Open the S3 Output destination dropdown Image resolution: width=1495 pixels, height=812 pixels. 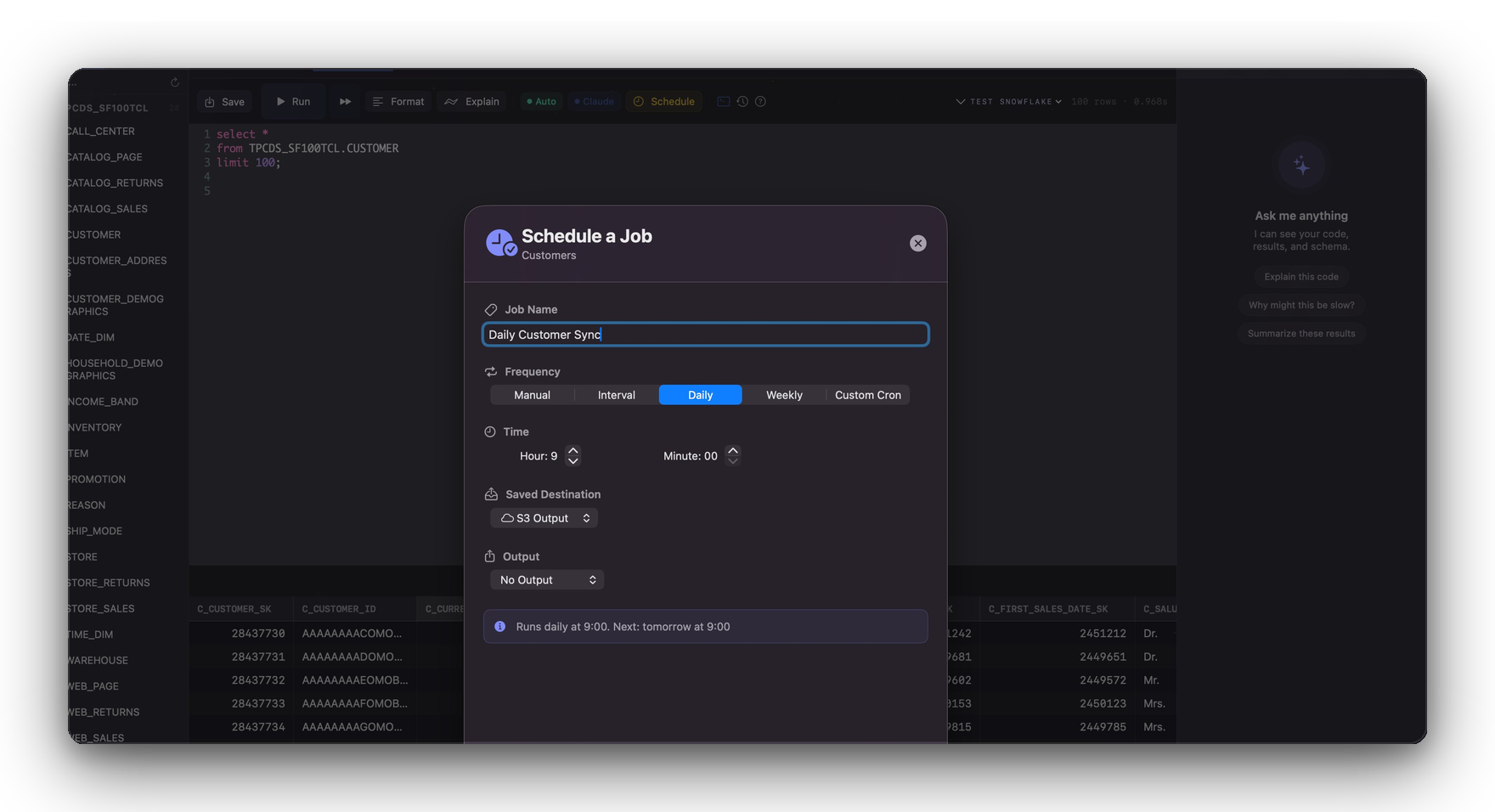[x=544, y=518]
